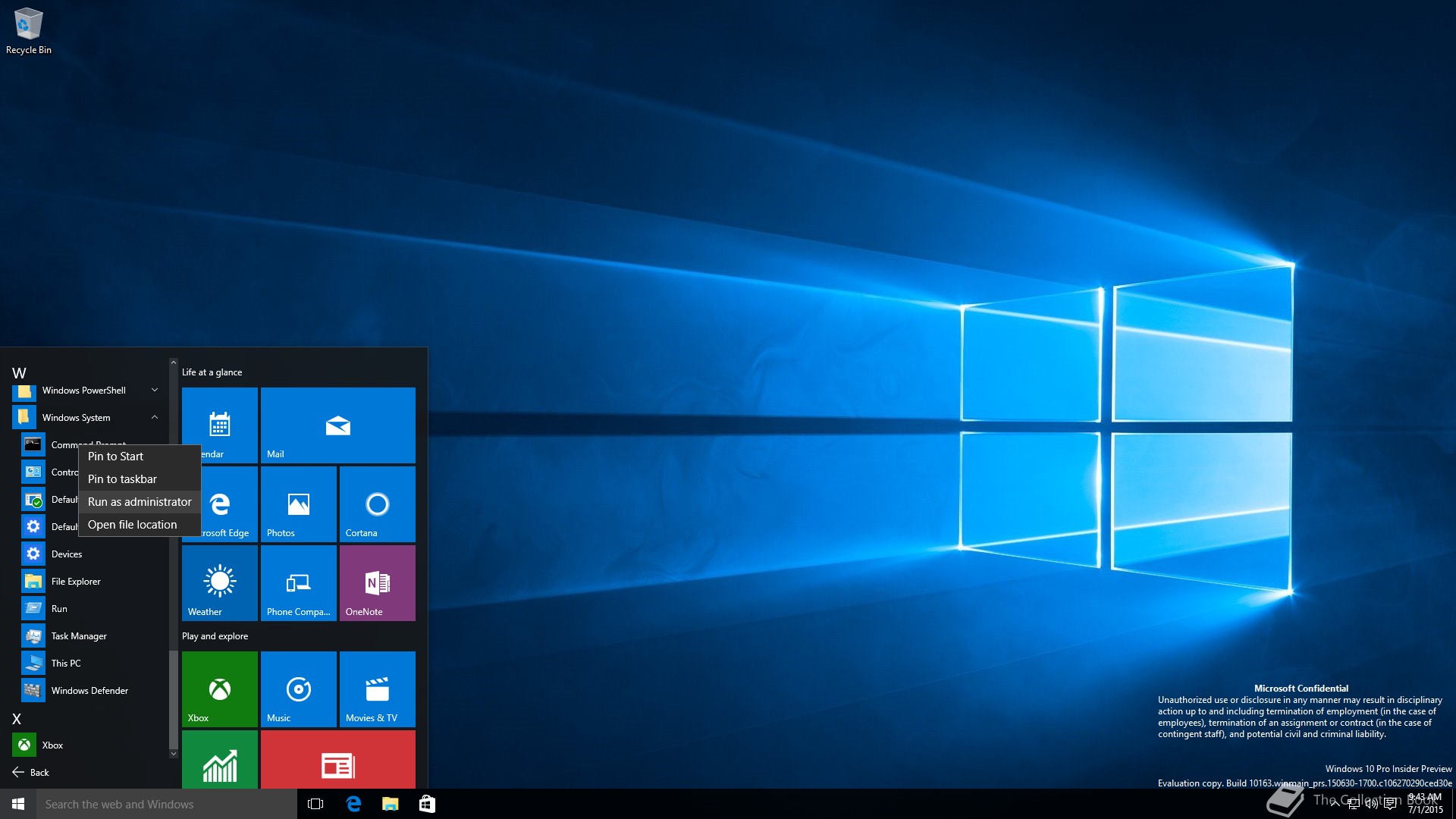This screenshot has width=1456, height=819.
Task: Open the network icon in tray
Action: 1354,804
